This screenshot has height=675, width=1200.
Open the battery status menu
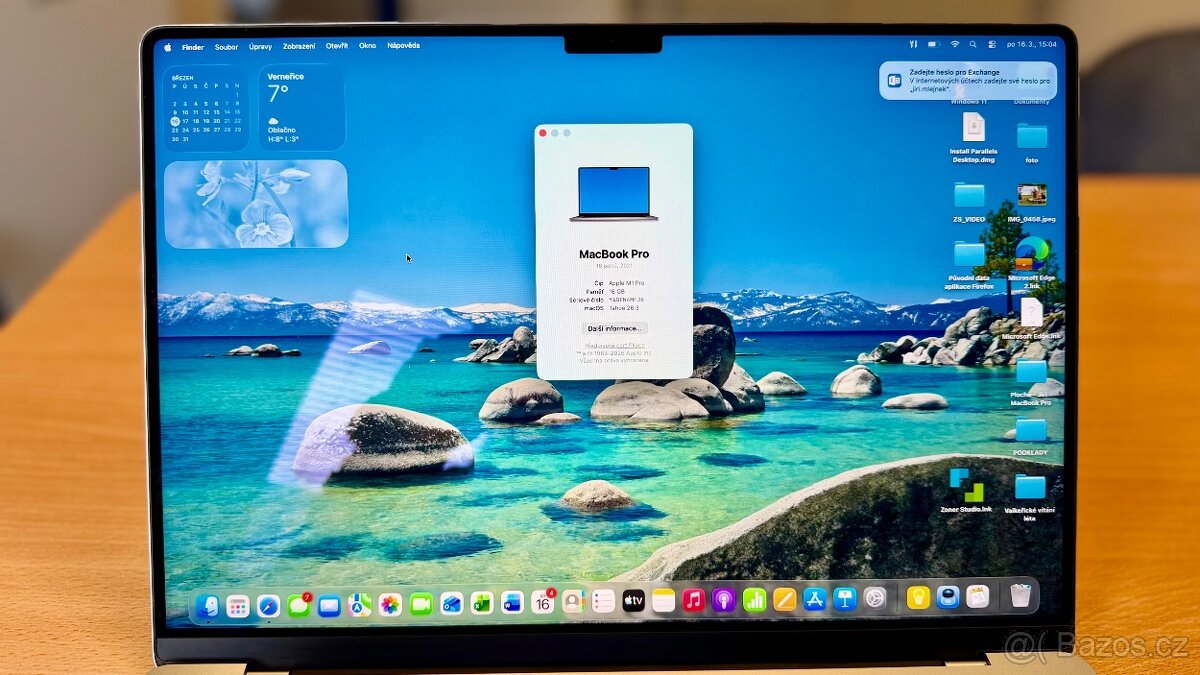pos(934,44)
